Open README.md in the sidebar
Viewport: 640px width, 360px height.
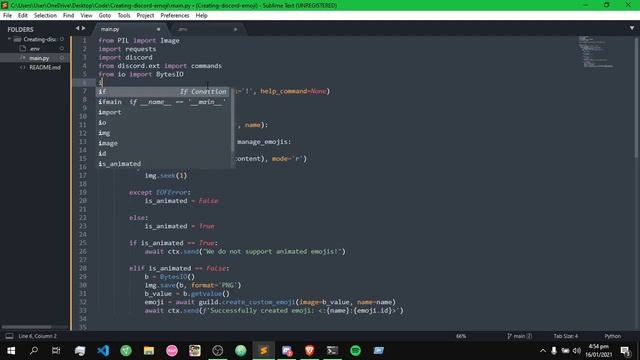[x=45, y=67]
